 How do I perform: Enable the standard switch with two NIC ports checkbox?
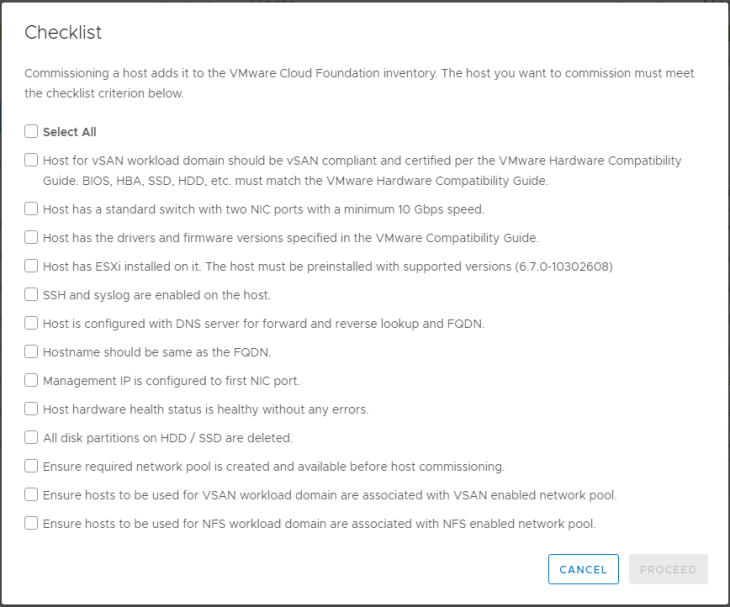32,209
